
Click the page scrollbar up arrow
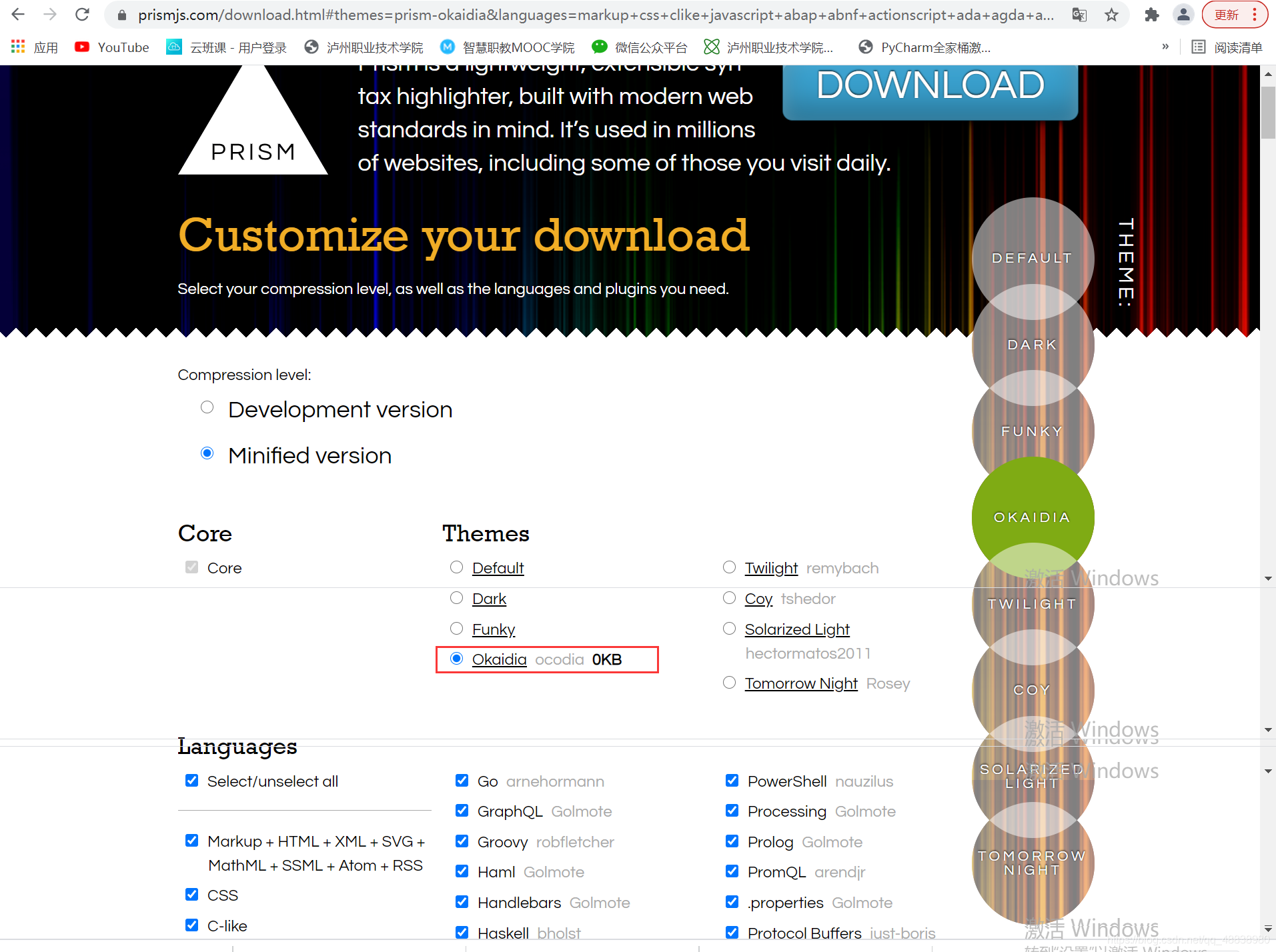pos(1268,75)
